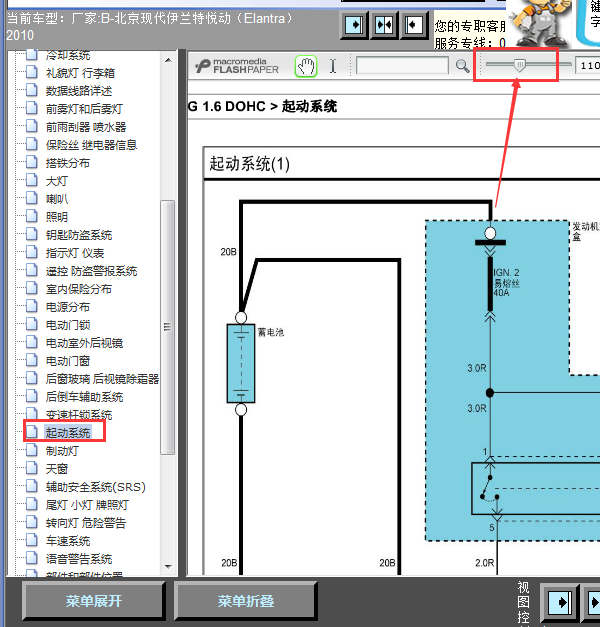Open 遥控 防盗警报系统 tree item
The image size is (600, 627).
[x=91, y=271]
